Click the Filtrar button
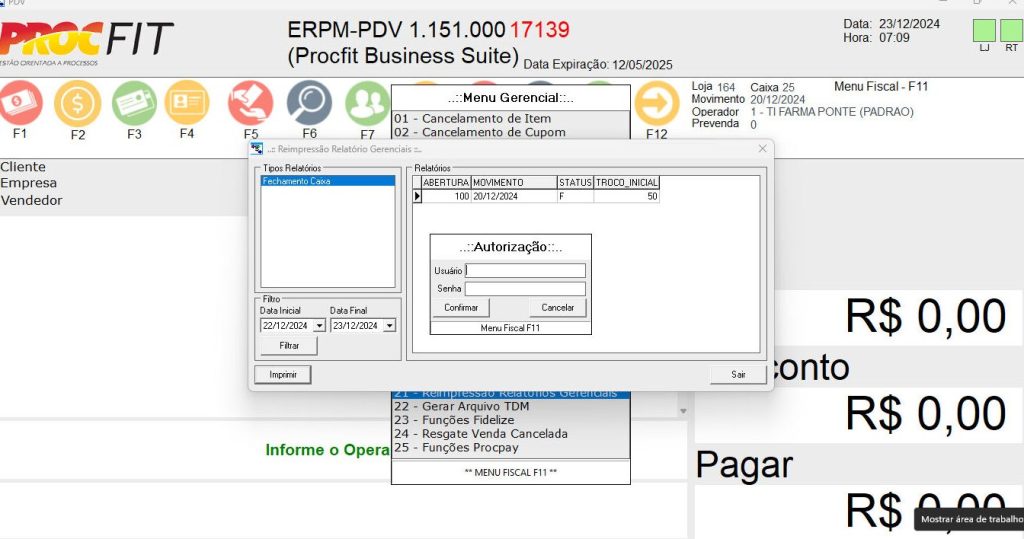 (x=289, y=346)
